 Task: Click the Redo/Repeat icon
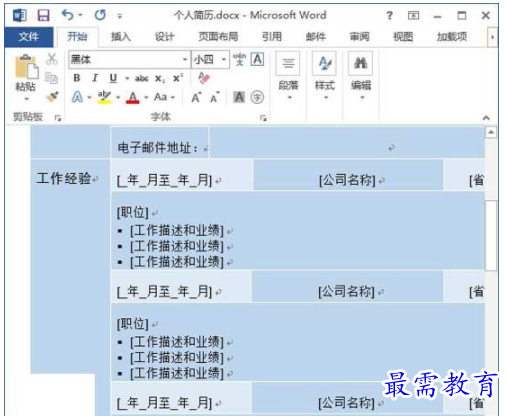point(100,15)
